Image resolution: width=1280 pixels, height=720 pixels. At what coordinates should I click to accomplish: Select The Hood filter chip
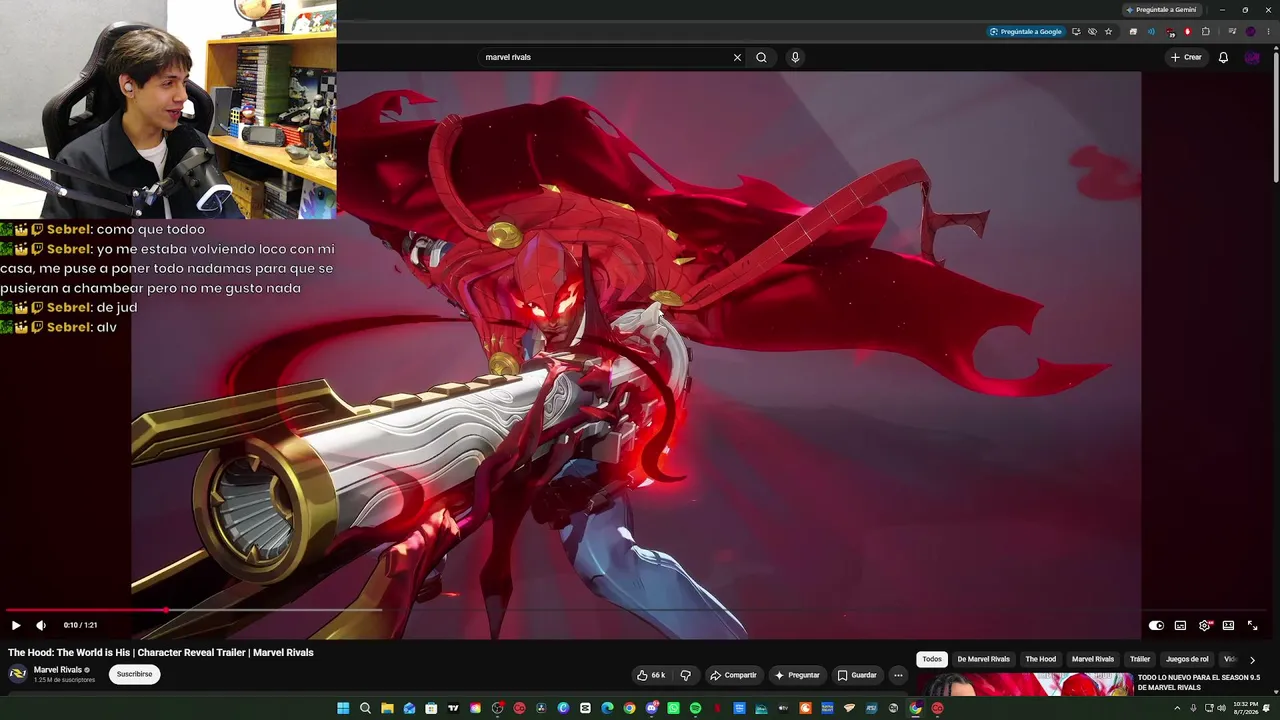pos(1040,659)
